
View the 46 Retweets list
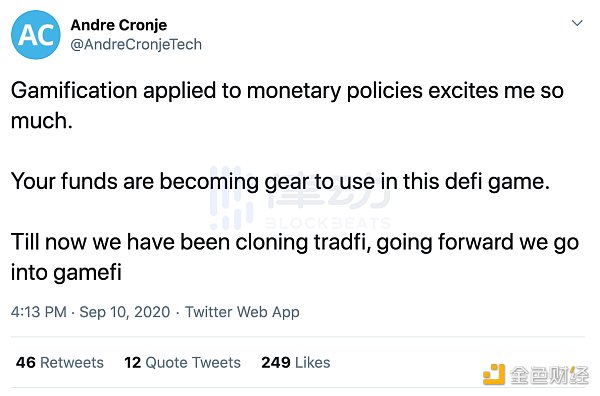pyautogui.click(x=60, y=362)
